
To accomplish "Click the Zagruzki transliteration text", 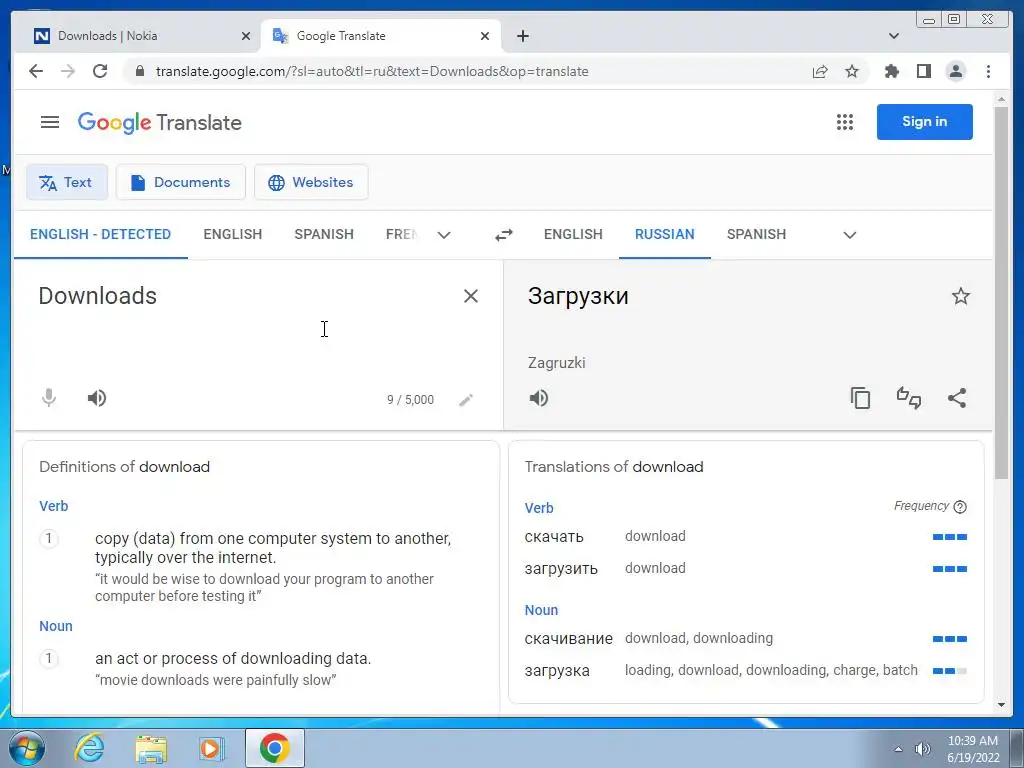I will 556,363.
